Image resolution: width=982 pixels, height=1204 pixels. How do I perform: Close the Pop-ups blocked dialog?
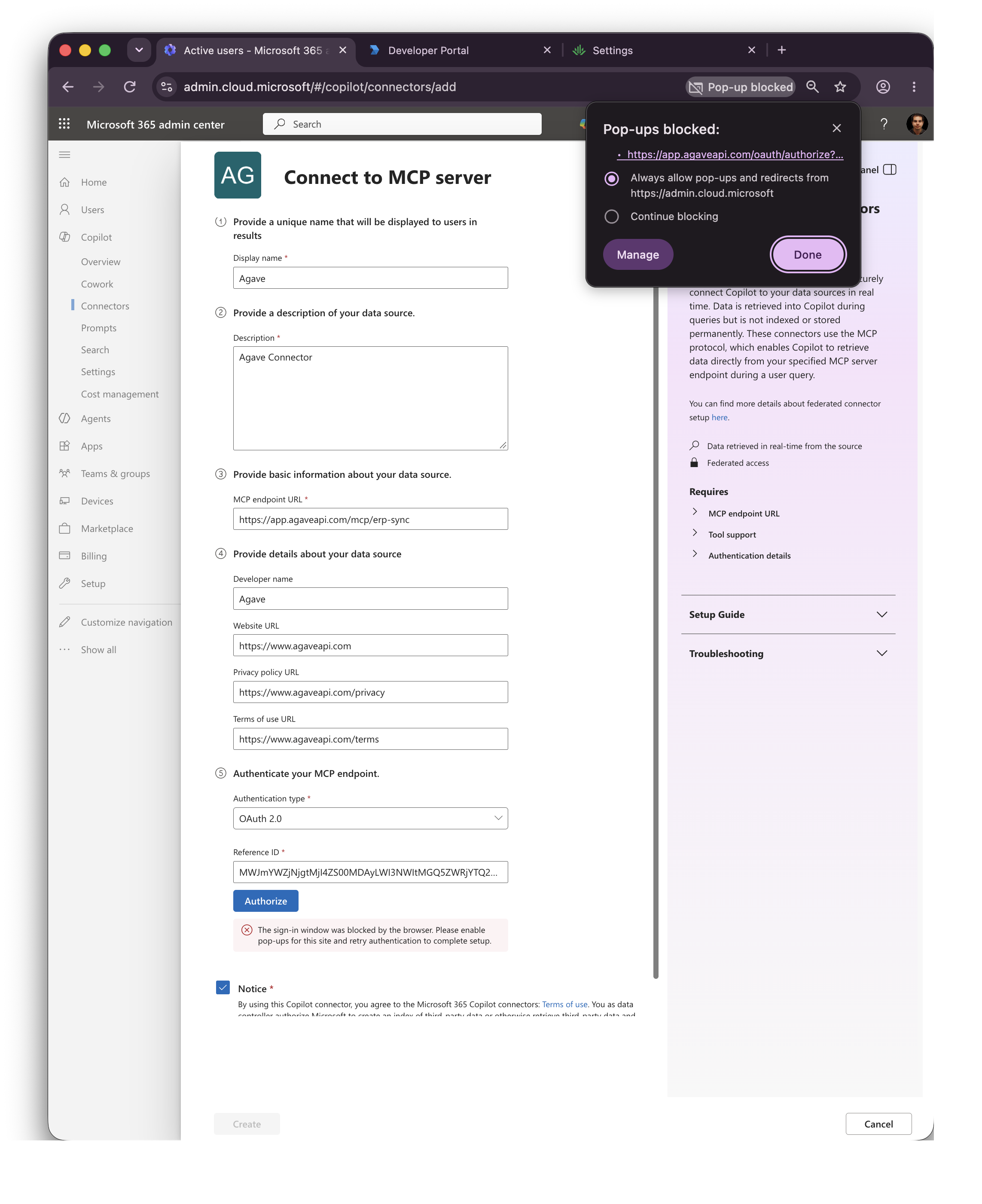pos(837,128)
